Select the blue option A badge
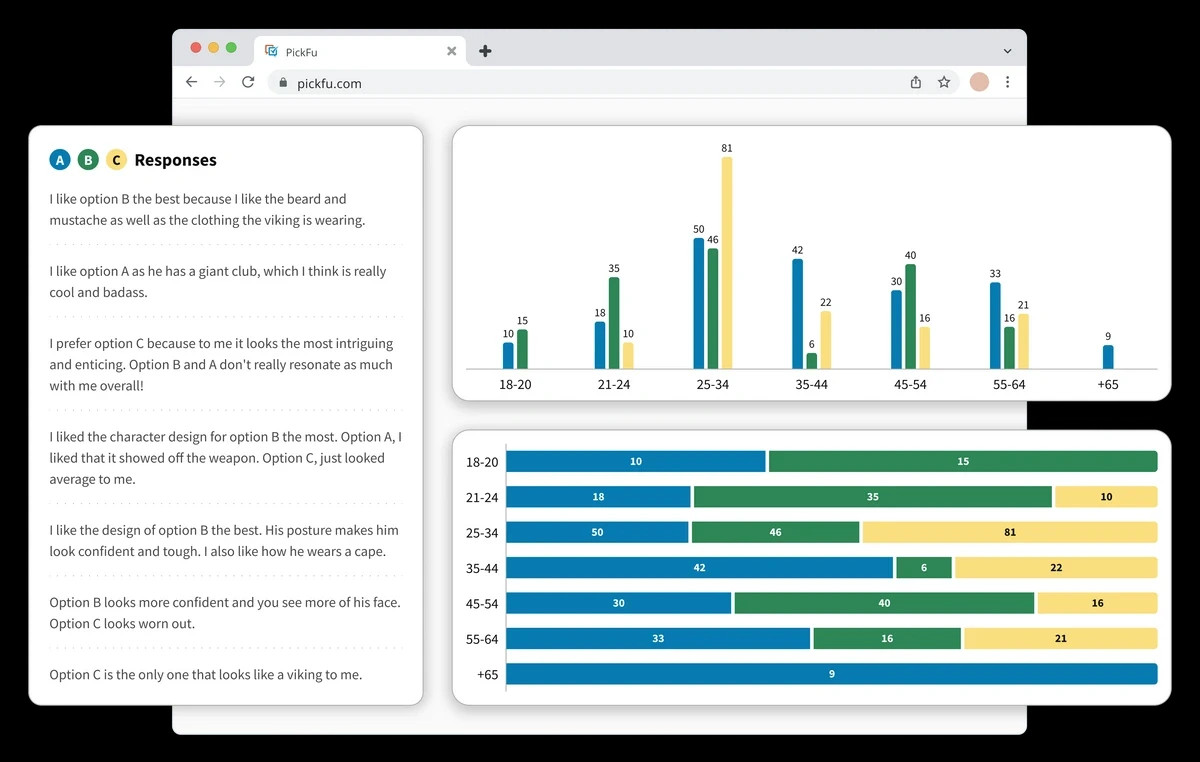1200x762 pixels. (60, 160)
